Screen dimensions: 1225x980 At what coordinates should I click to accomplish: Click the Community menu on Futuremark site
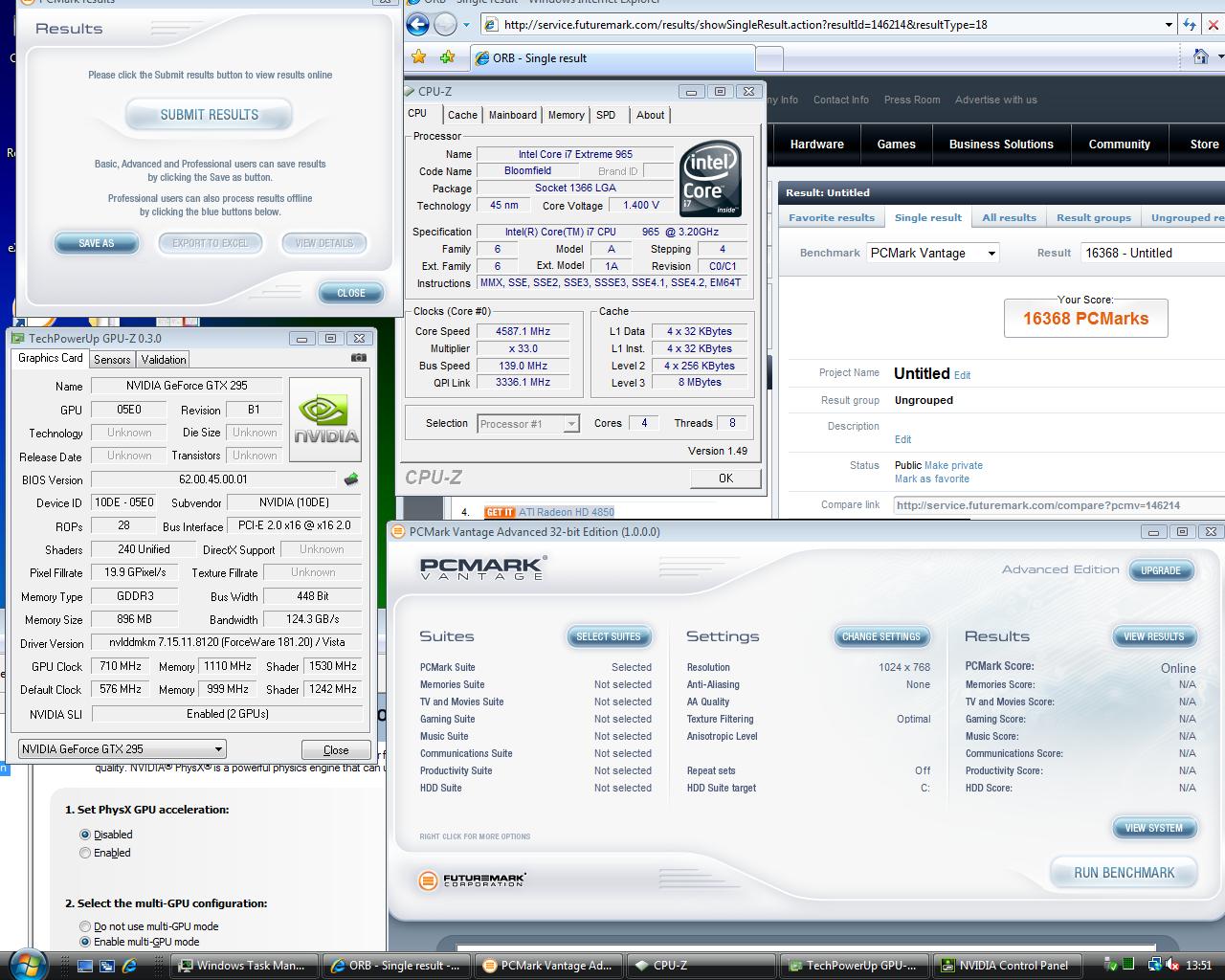(x=1120, y=145)
